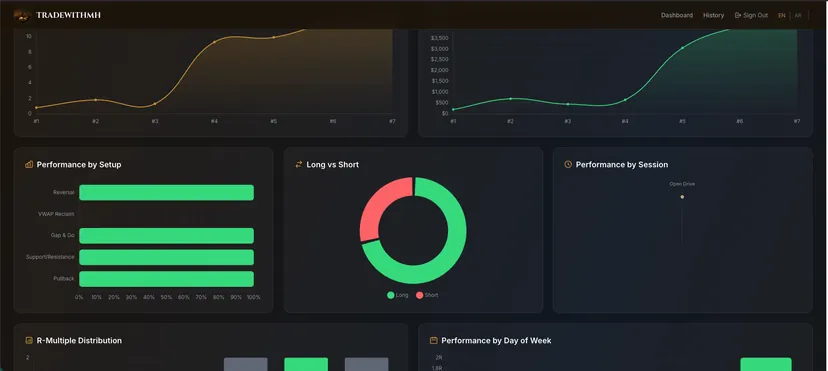Click the VWAP Reclaim label
The height and width of the screenshot is (371, 828).
[x=56, y=214]
